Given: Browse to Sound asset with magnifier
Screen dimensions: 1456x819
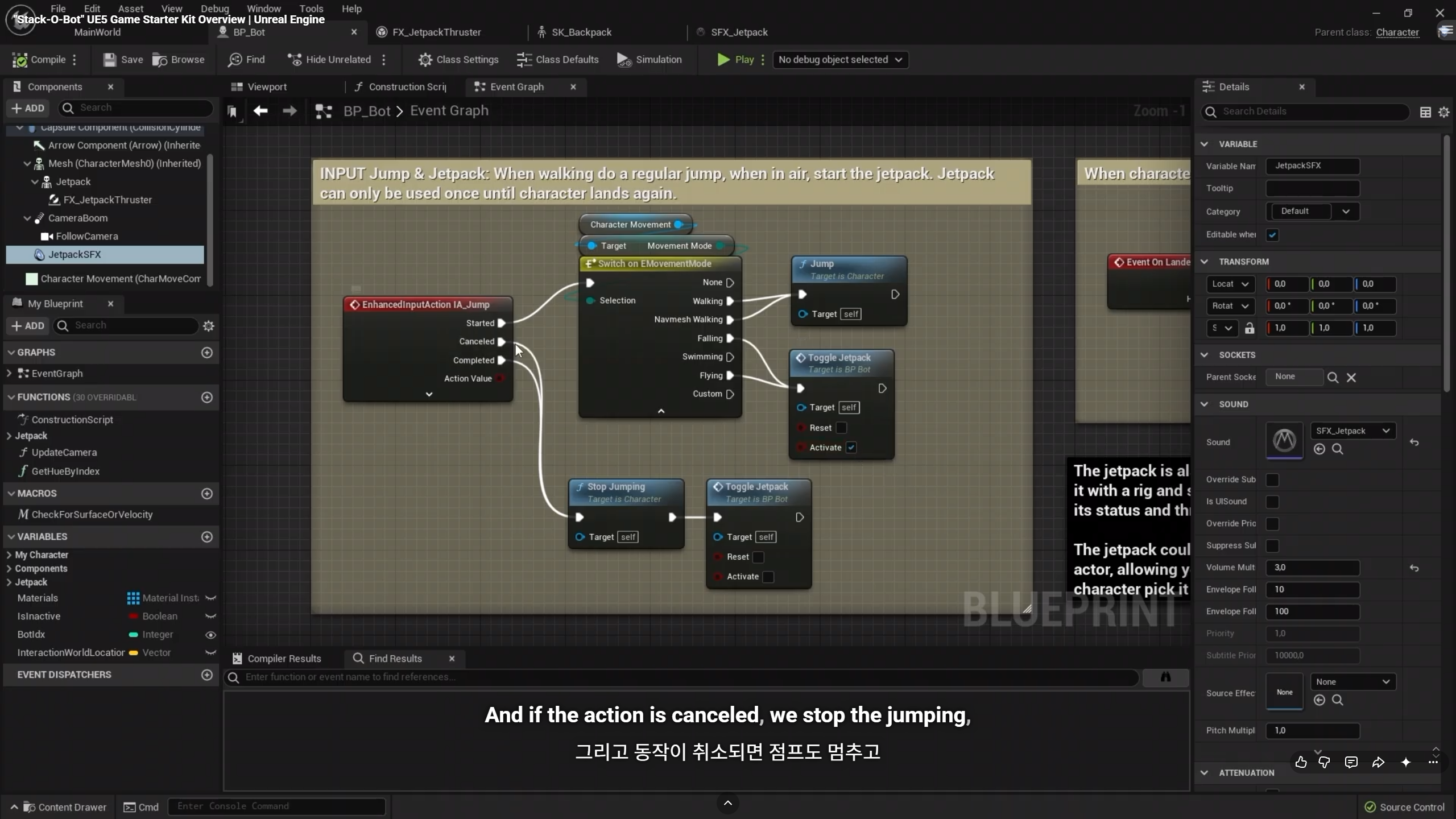Looking at the screenshot, I should [1338, 449].
